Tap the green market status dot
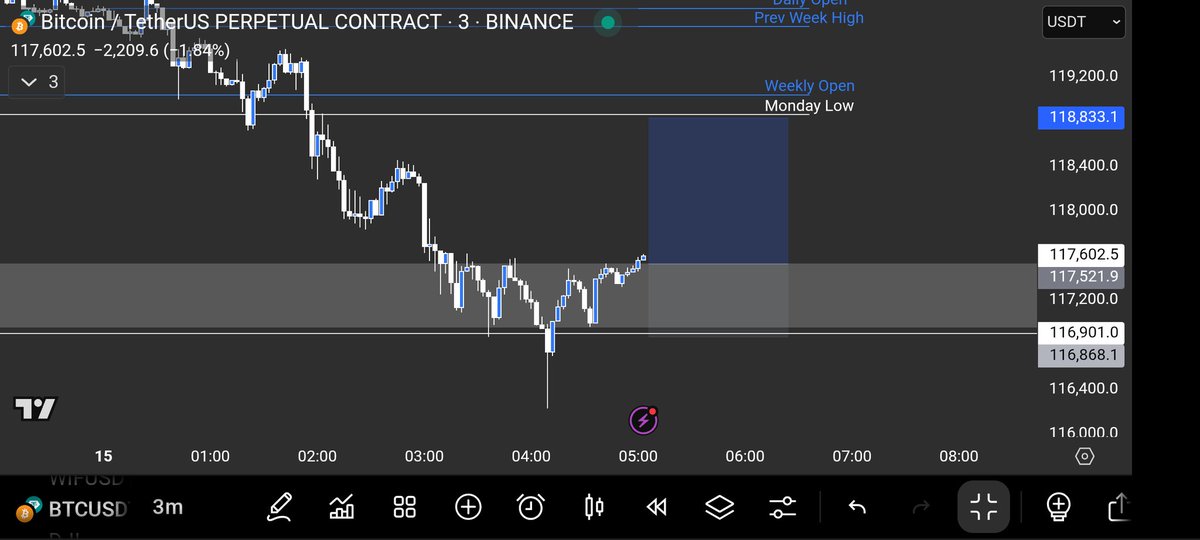1200x540 pixels. (607, 21)
